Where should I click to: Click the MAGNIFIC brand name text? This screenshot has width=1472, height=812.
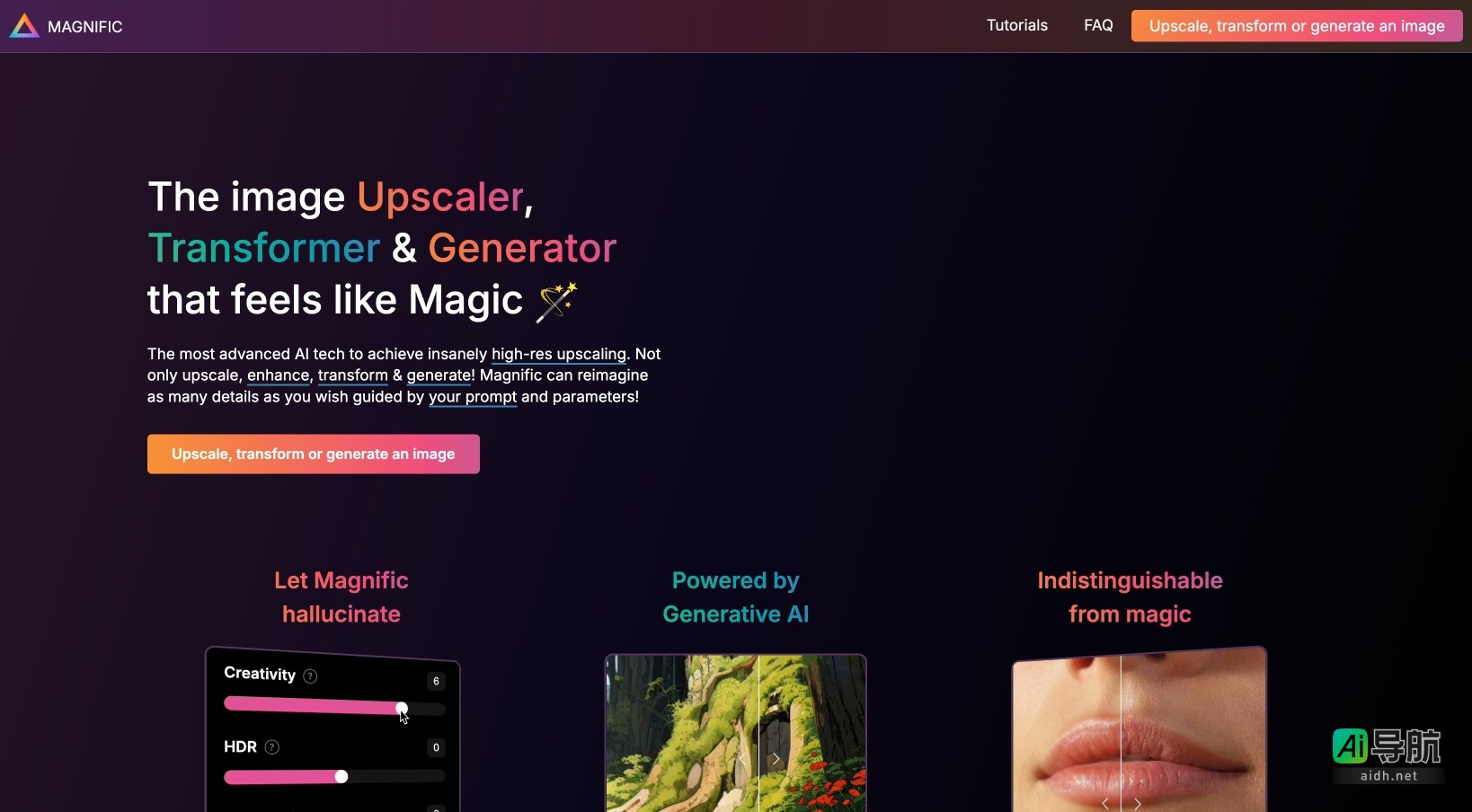point(85,27)
